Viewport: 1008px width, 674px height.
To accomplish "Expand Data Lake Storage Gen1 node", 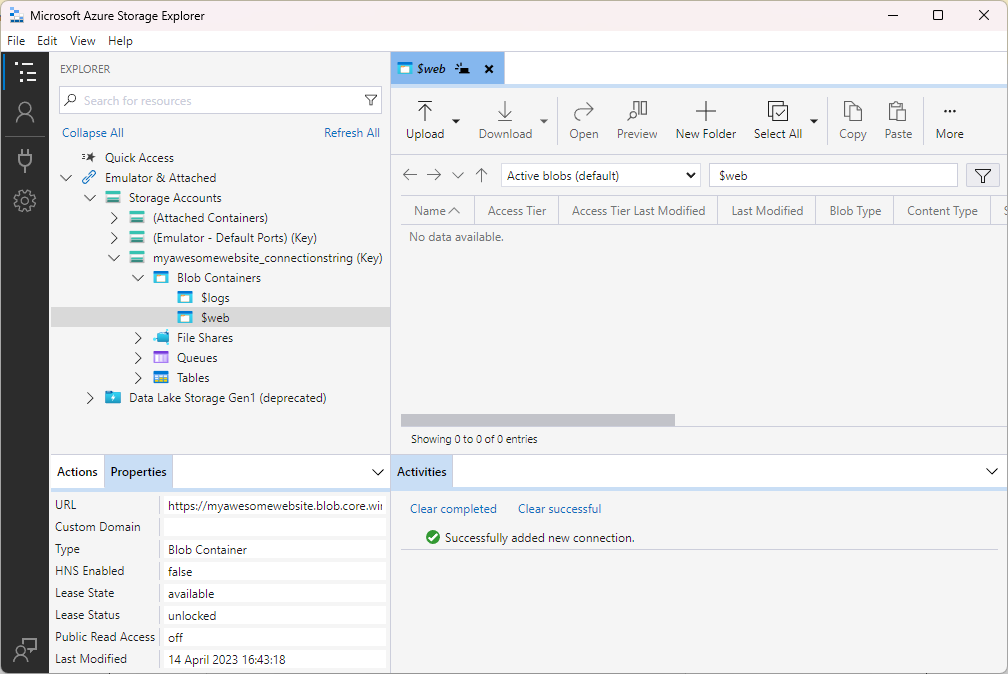I will [90, 398].
